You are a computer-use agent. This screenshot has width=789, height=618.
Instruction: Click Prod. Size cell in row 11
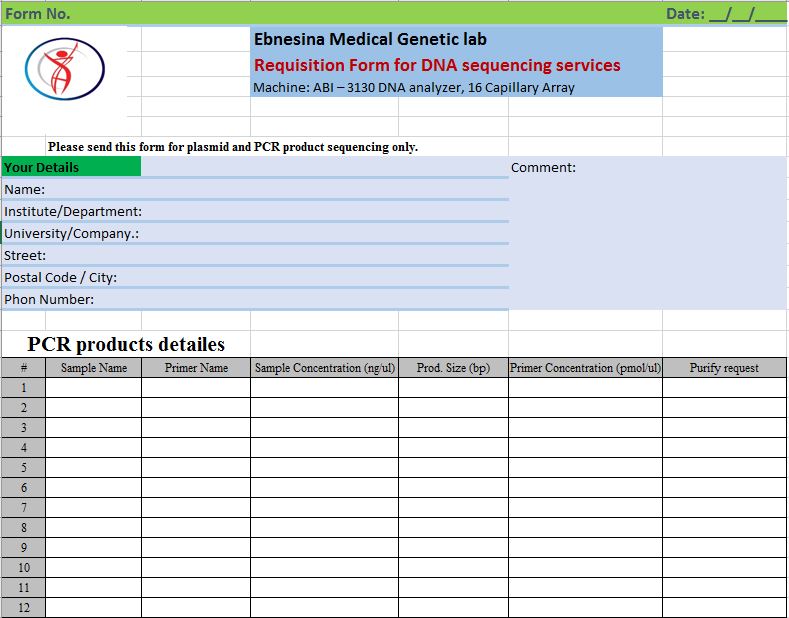pos(453,588)
